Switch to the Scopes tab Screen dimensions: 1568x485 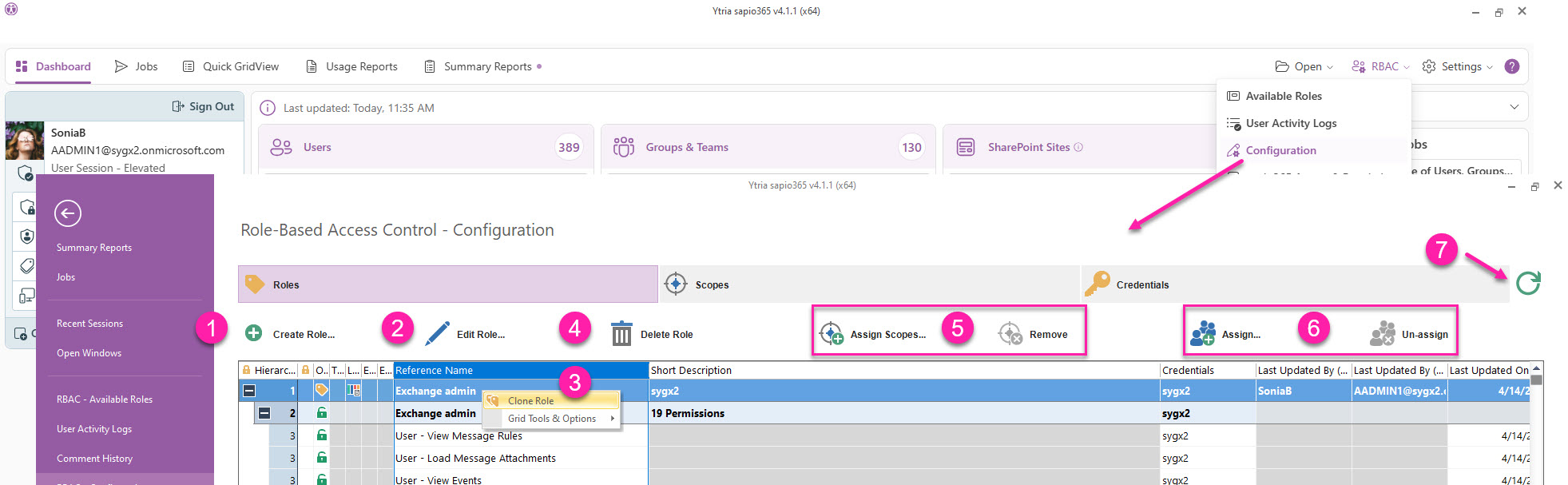coord(711,284)
